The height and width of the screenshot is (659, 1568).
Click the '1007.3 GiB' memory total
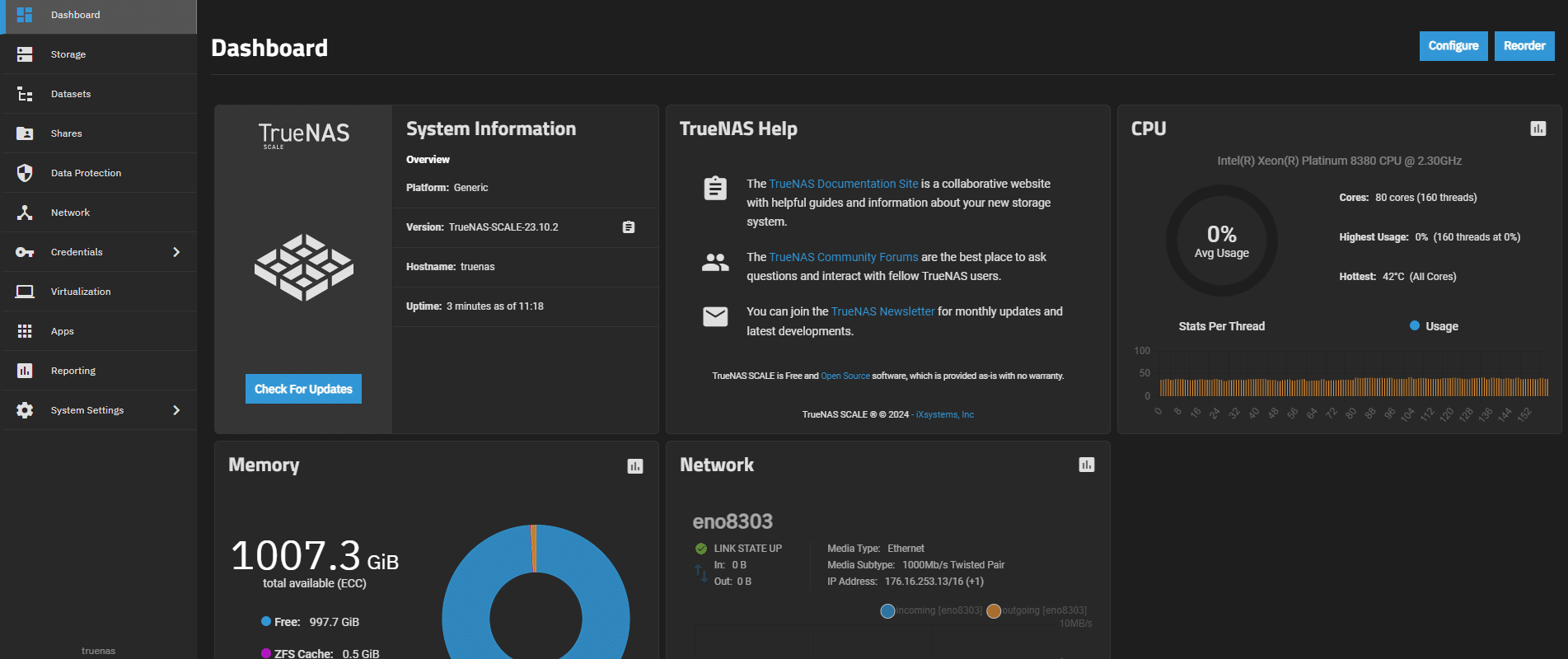pos(315,555)
